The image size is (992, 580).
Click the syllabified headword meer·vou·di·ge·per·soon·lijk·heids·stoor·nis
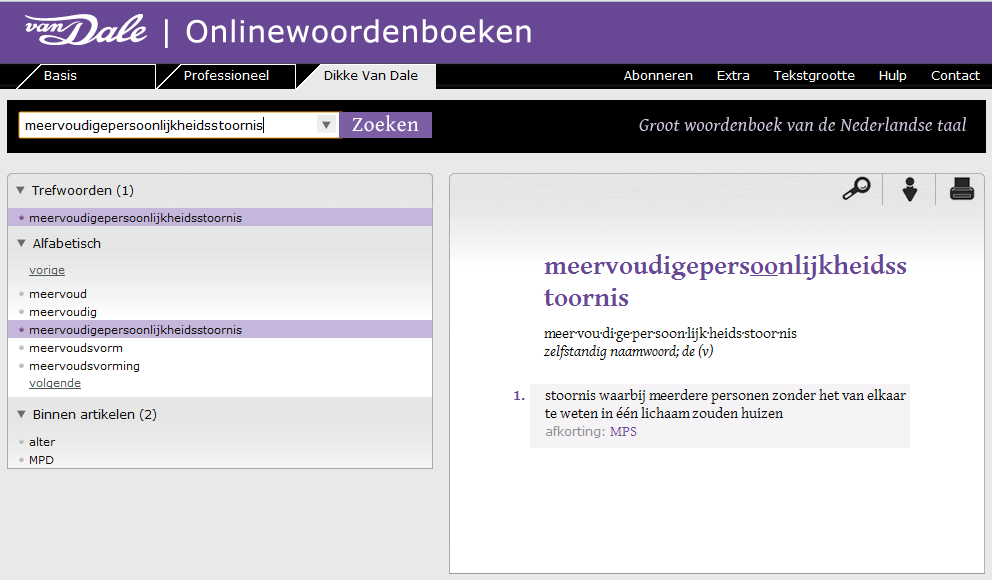670,333
